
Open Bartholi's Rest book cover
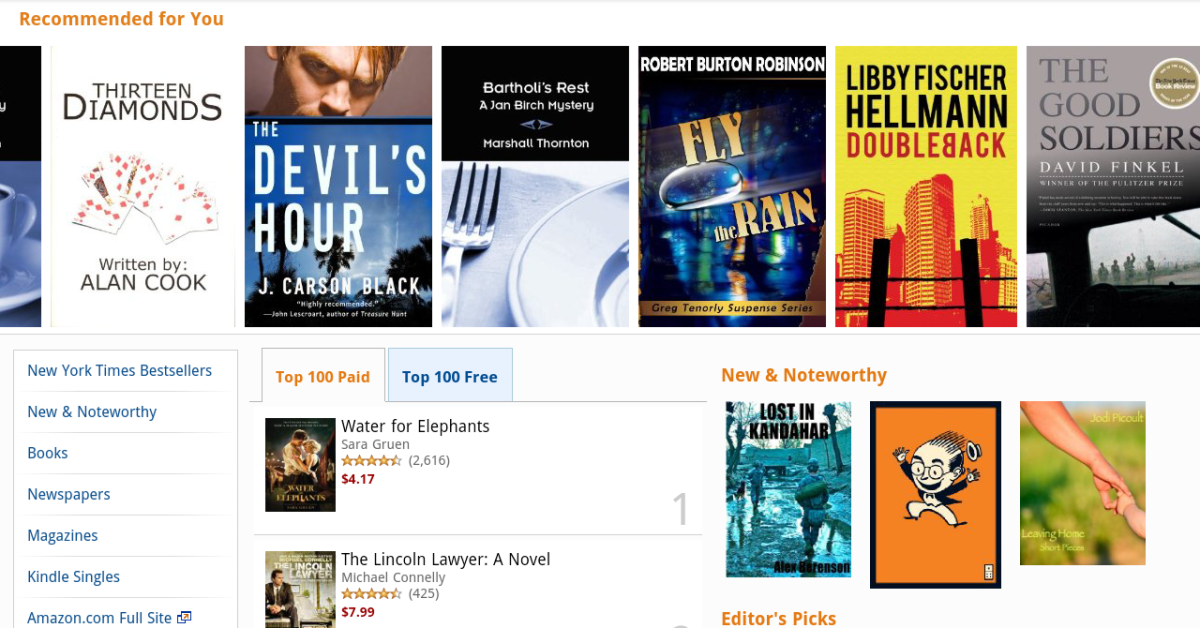535,187
